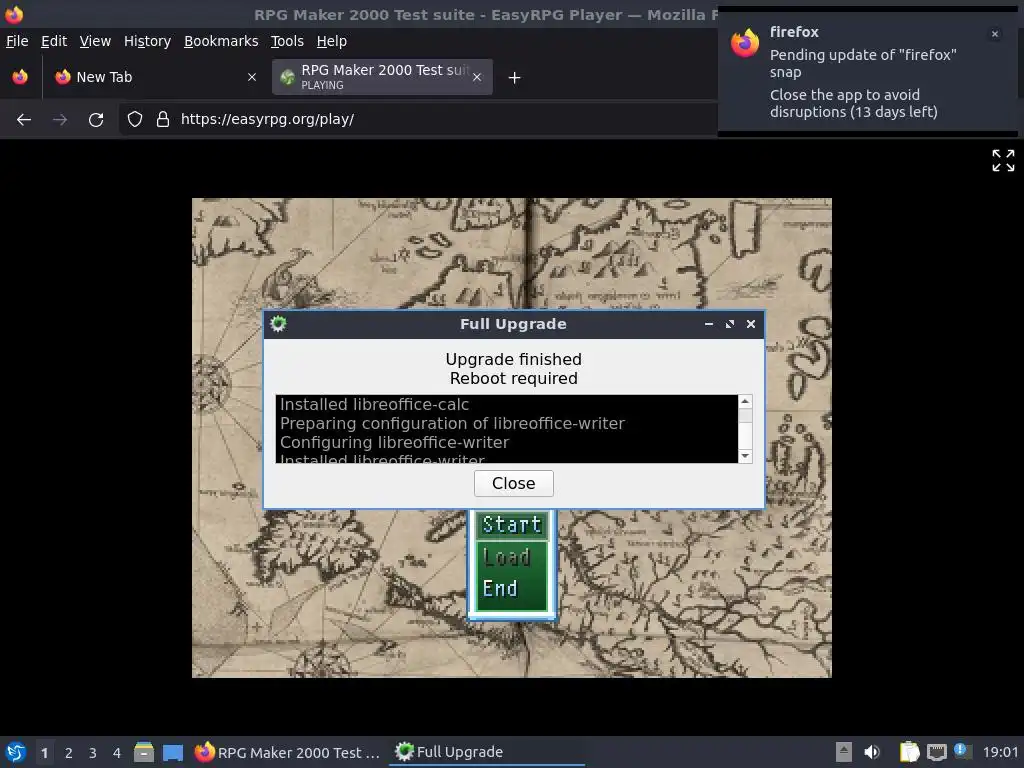Open the File menu in Firefox
Image resolution: width=1024 pixels, height=768 pixels.
pos(17,41)
